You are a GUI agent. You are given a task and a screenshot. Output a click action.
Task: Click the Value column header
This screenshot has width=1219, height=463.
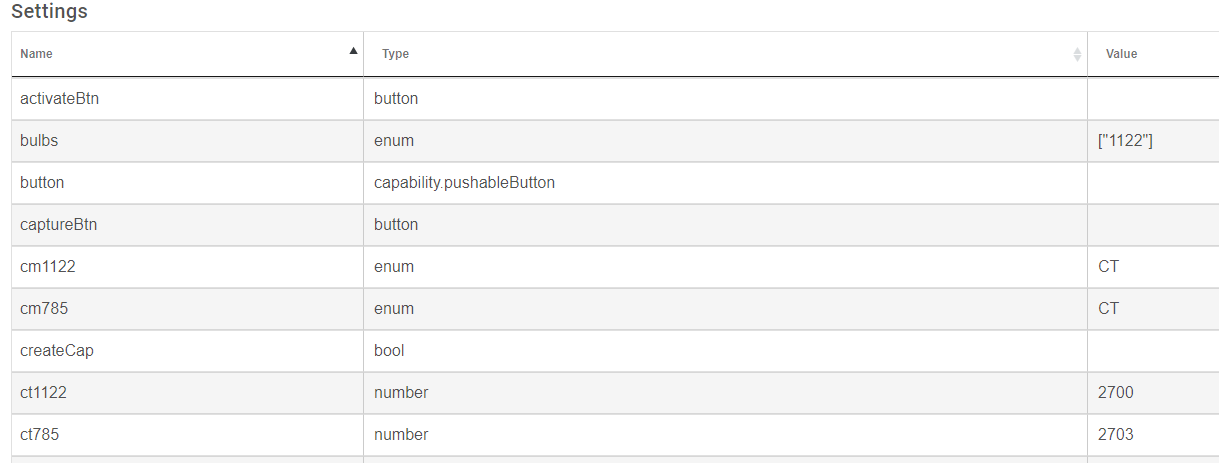1153,54
